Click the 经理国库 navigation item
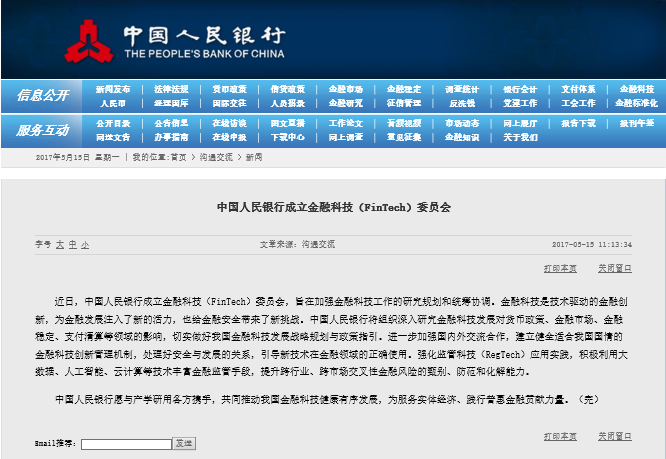Image resolution: width=666 pixels, height=459 pixels. click(x=171, y=103)
